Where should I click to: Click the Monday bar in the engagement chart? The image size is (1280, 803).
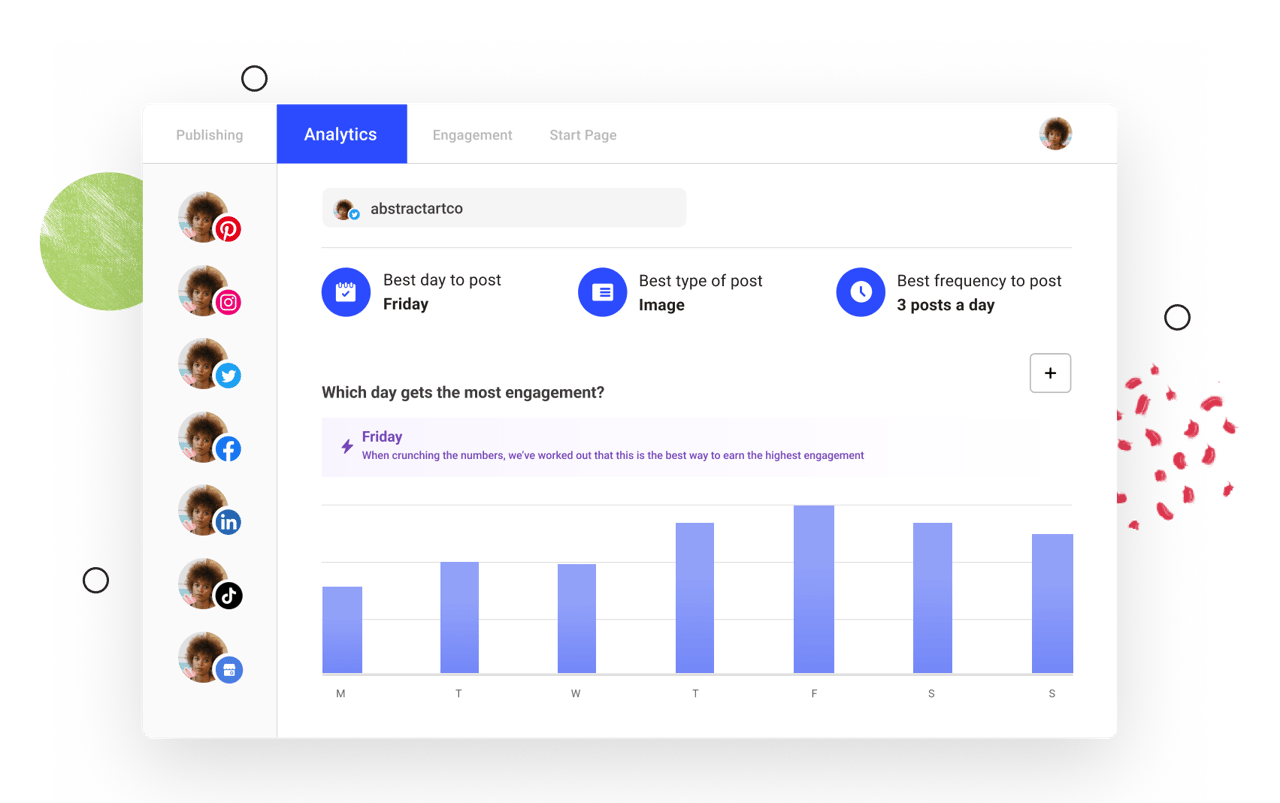[342, 628]
